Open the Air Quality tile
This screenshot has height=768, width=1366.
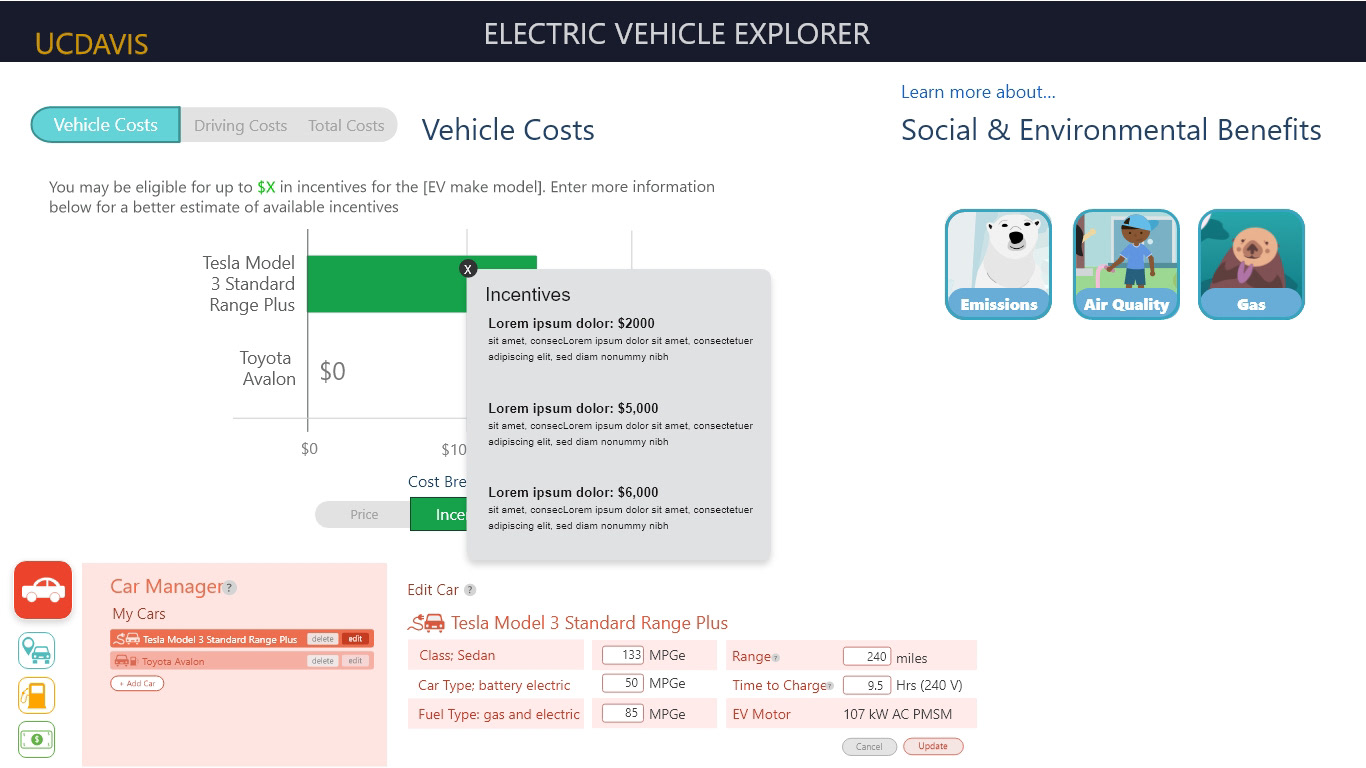tap(1126, 264)
